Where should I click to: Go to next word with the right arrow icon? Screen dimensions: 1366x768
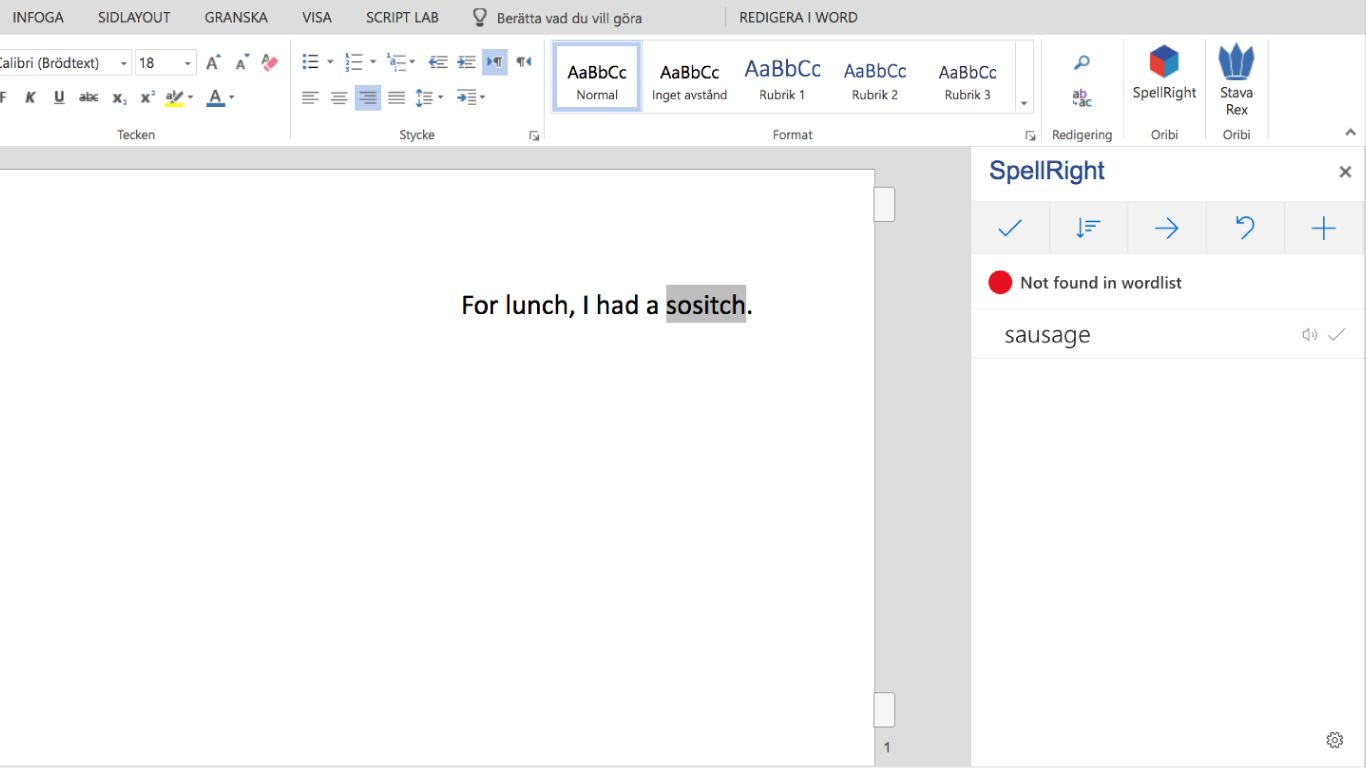point(1166,228)
